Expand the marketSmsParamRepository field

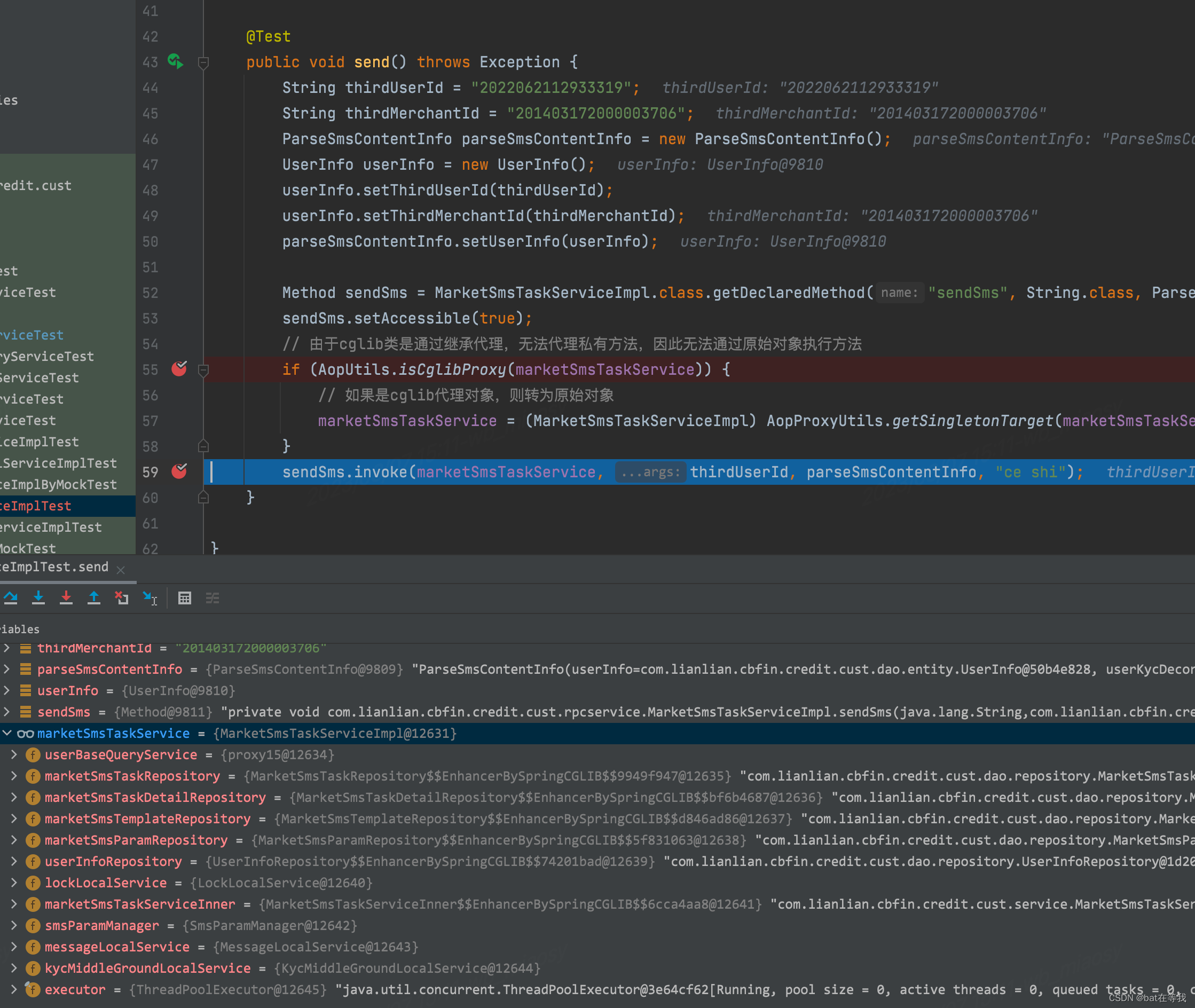[x=14, y=839]
